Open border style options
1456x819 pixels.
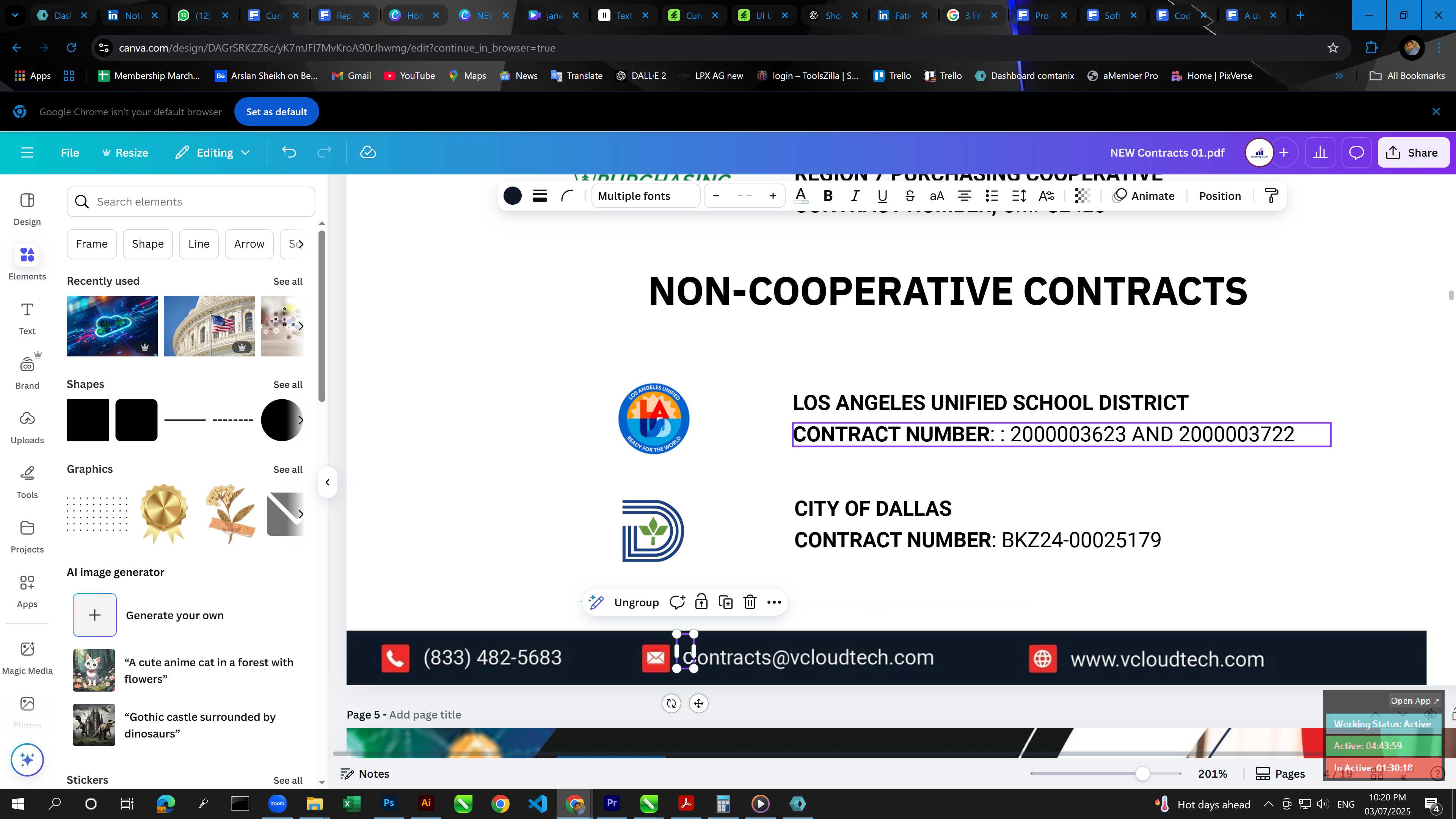click(x=540, y=196)
